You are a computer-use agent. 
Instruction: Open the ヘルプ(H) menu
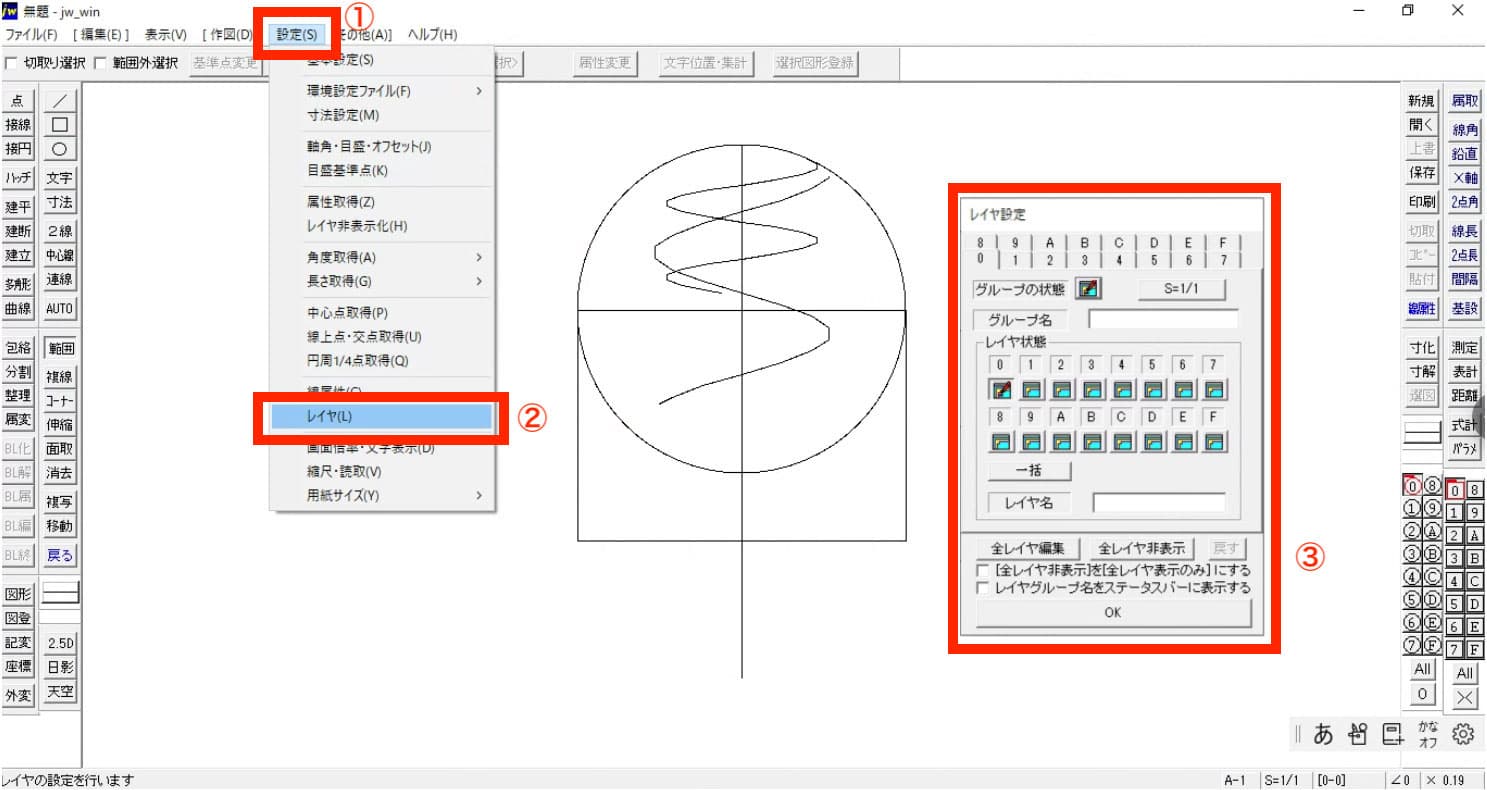[433, 35]
